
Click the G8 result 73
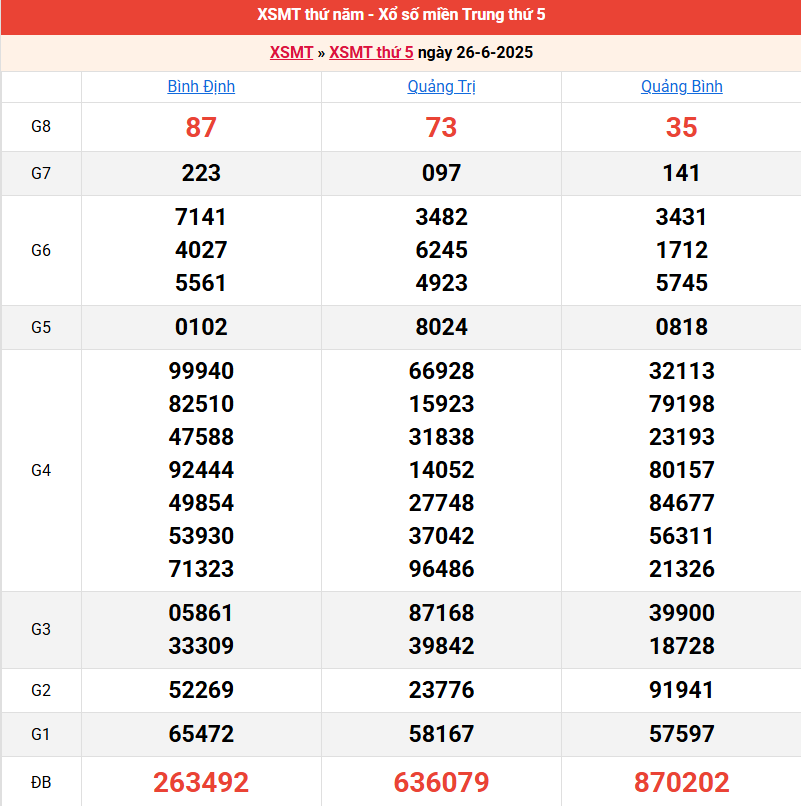(x=441, y=127)
